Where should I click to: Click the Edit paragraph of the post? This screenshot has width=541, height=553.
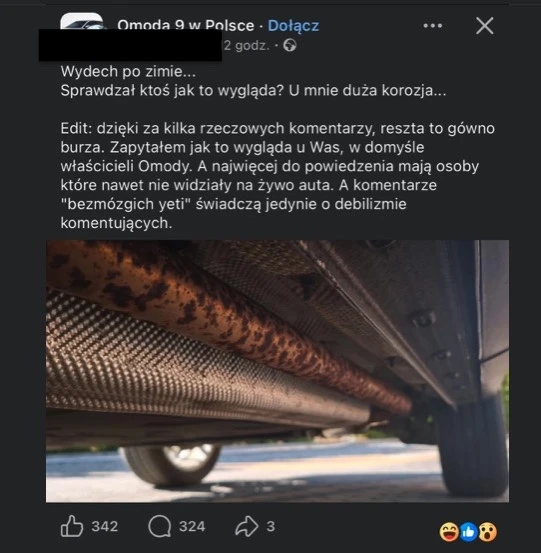278,175
